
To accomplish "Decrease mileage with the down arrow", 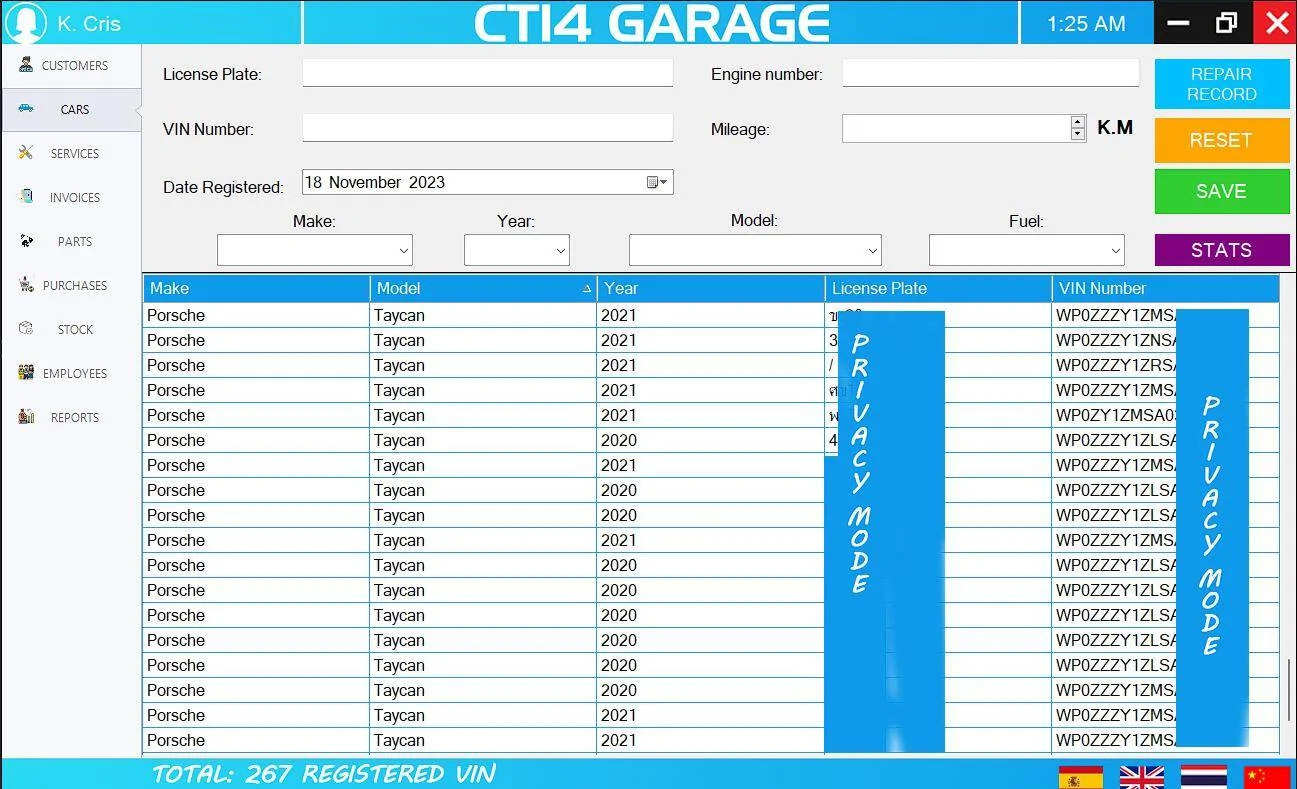I will coord(1077,134).
